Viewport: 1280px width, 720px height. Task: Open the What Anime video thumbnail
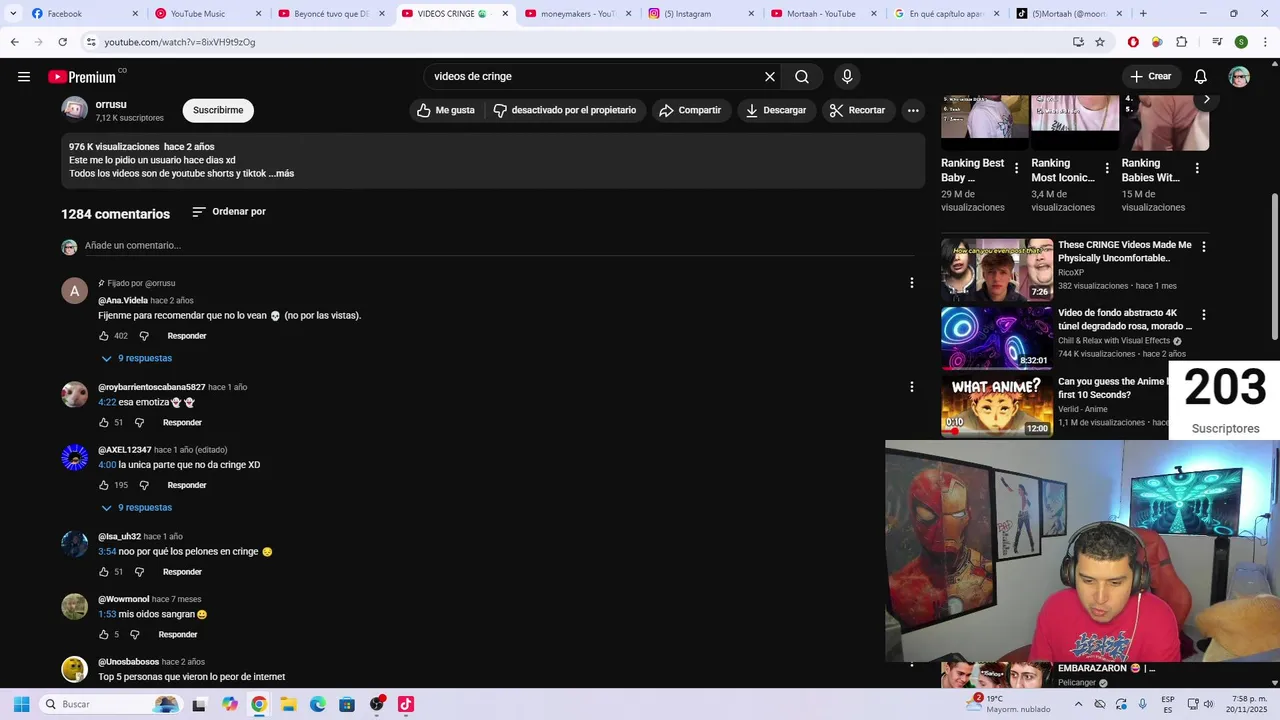pos(996,406)
